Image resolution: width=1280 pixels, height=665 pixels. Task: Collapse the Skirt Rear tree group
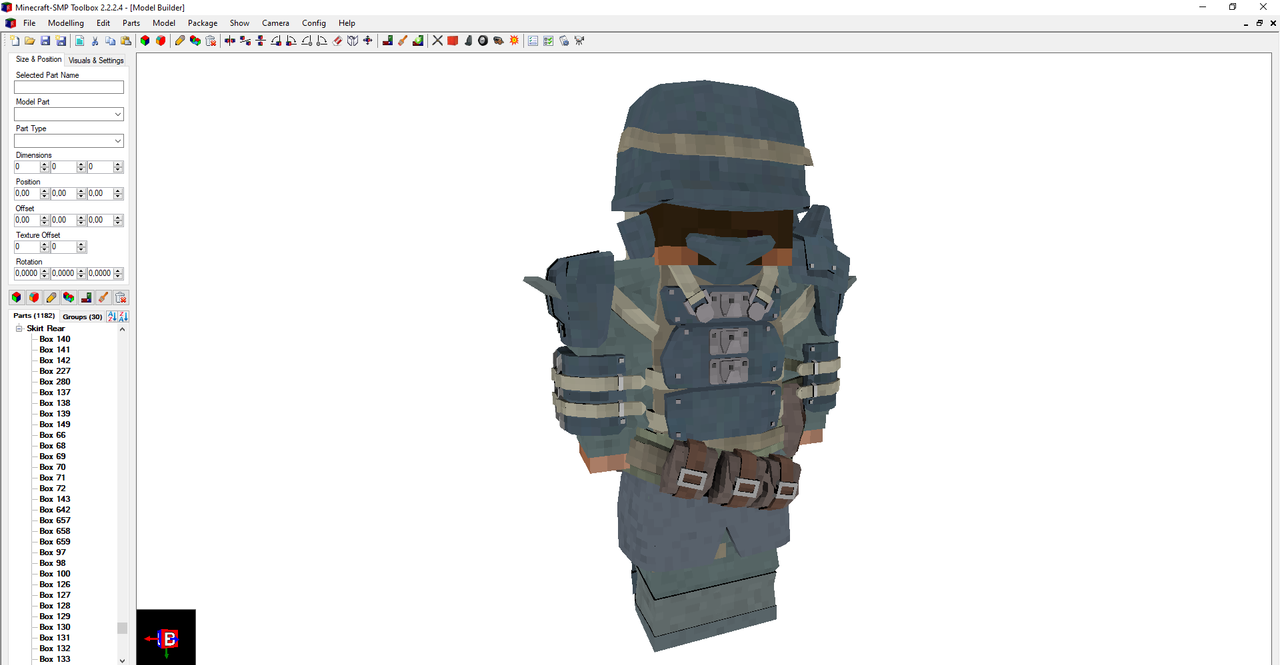click(x=19, y=328)
